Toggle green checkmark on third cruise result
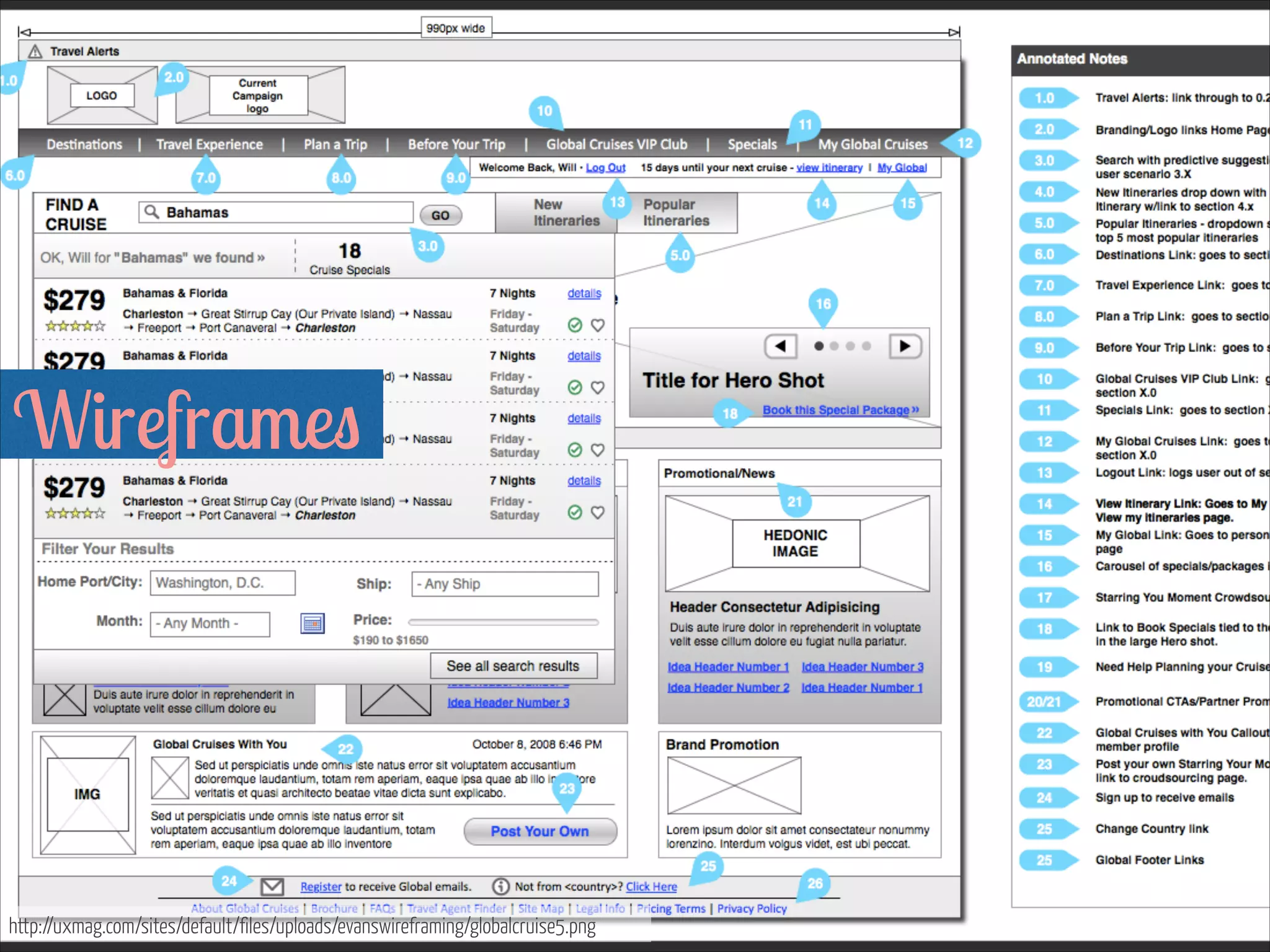 tap(575, 449)
